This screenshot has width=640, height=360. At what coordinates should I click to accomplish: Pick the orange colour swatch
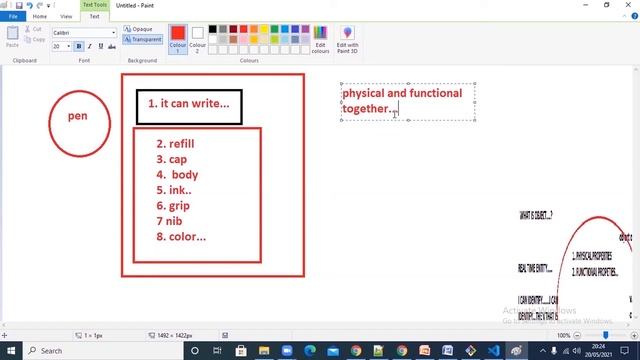click(x=254, y=29)
